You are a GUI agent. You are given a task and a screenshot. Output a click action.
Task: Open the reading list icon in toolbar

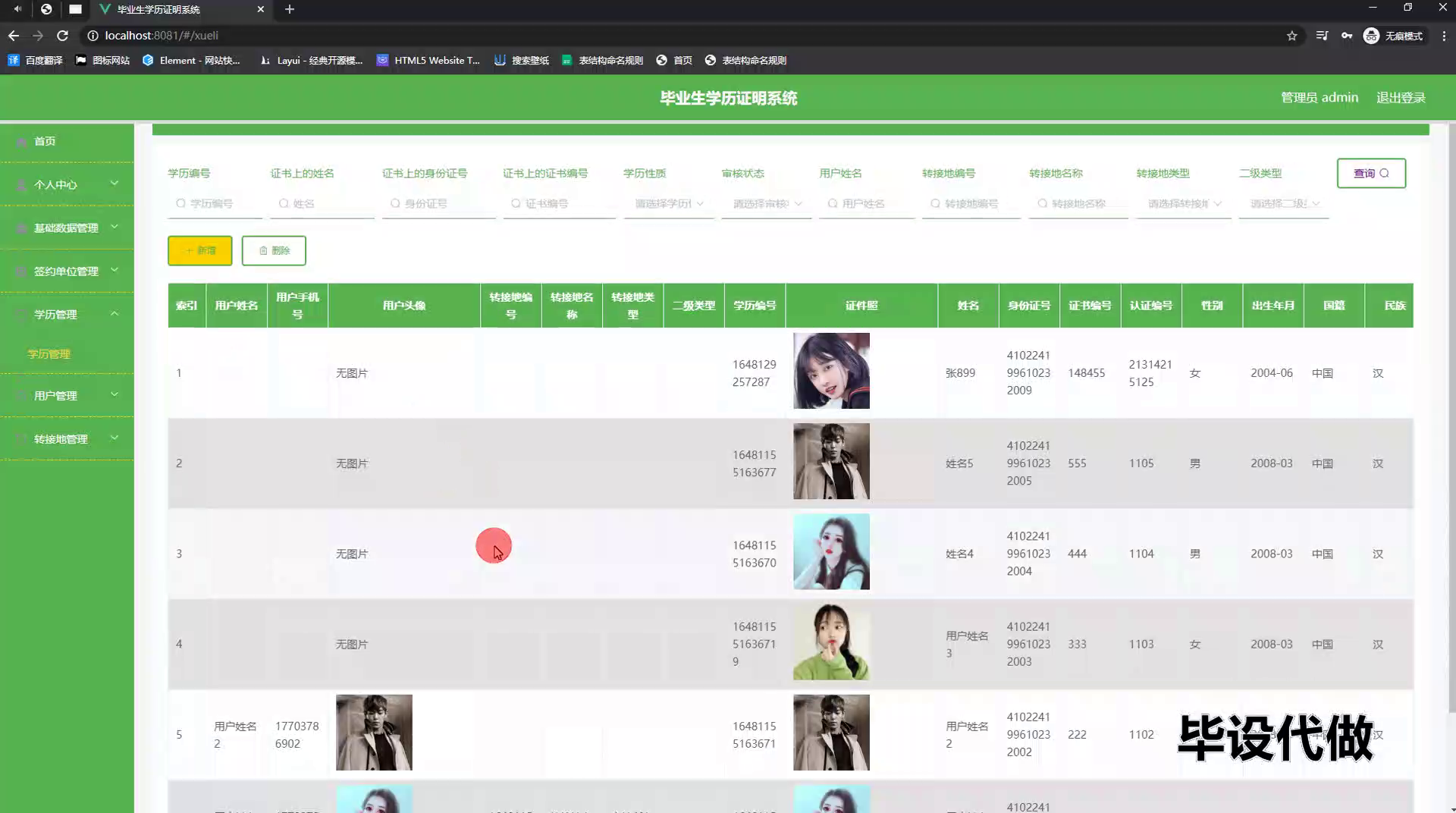1322,36
